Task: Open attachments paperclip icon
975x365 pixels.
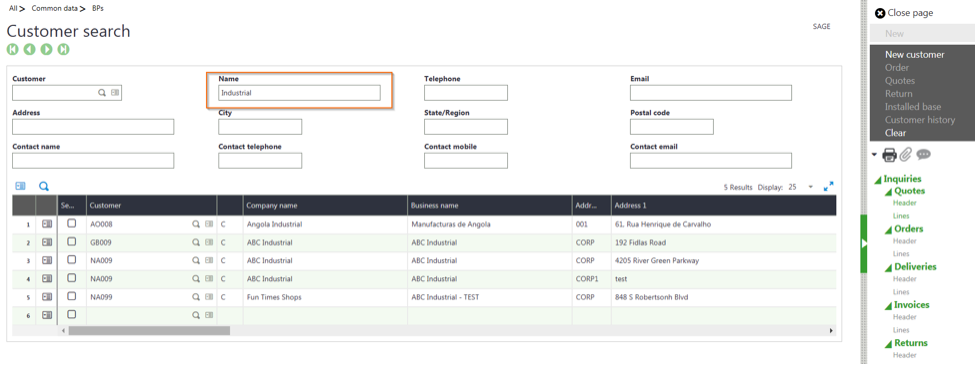Action: 906,155
